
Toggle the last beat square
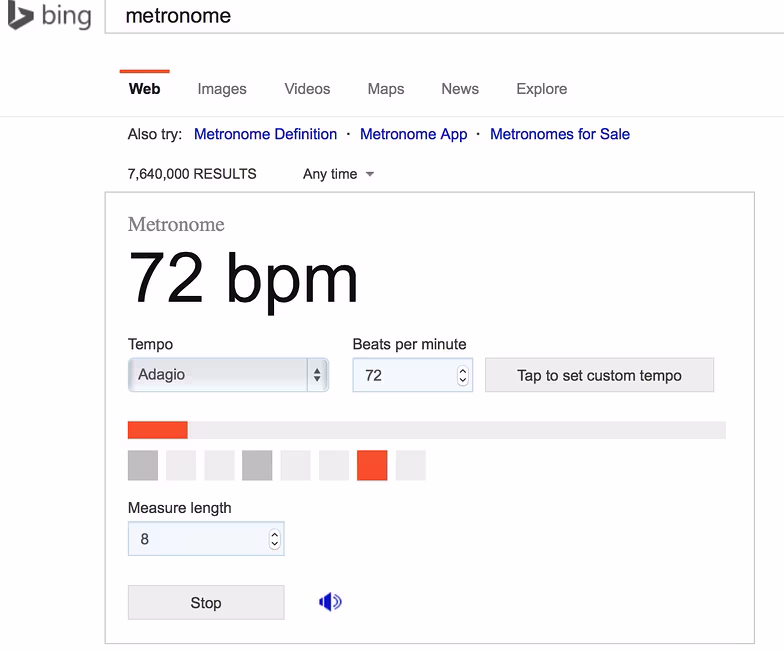pos(410,466)
